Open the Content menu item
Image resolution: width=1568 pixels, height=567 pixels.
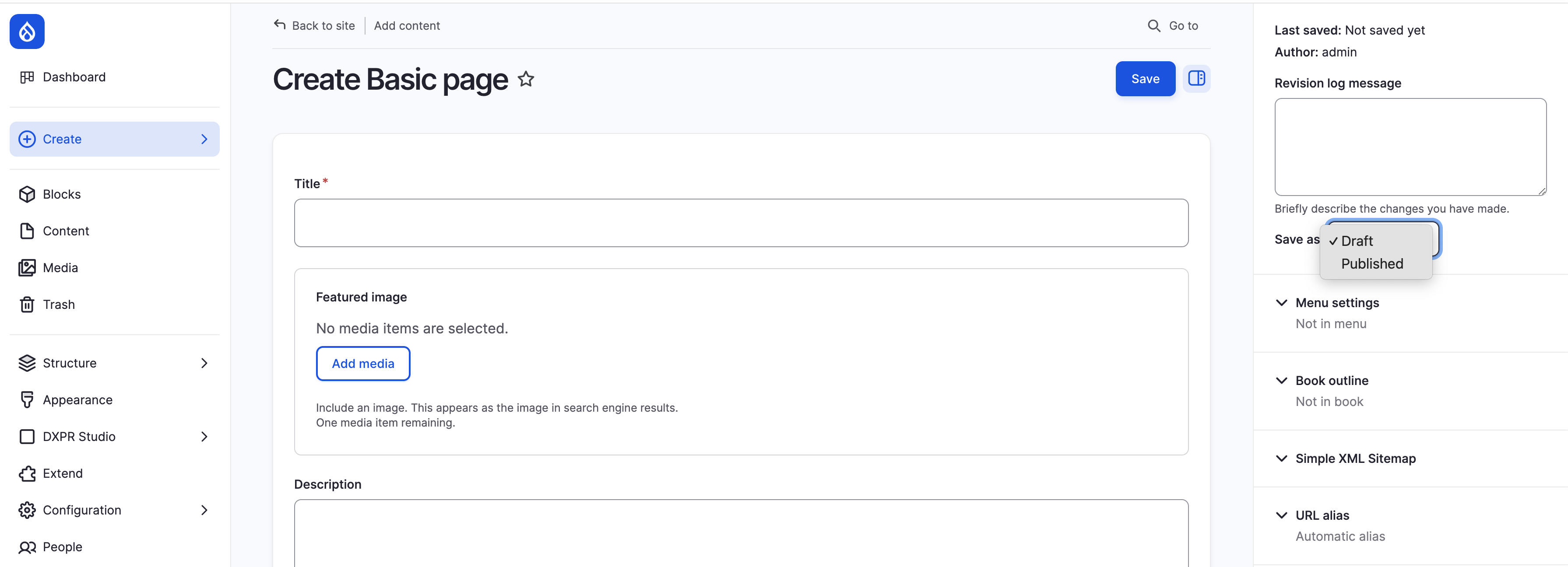tap(66, 231)
